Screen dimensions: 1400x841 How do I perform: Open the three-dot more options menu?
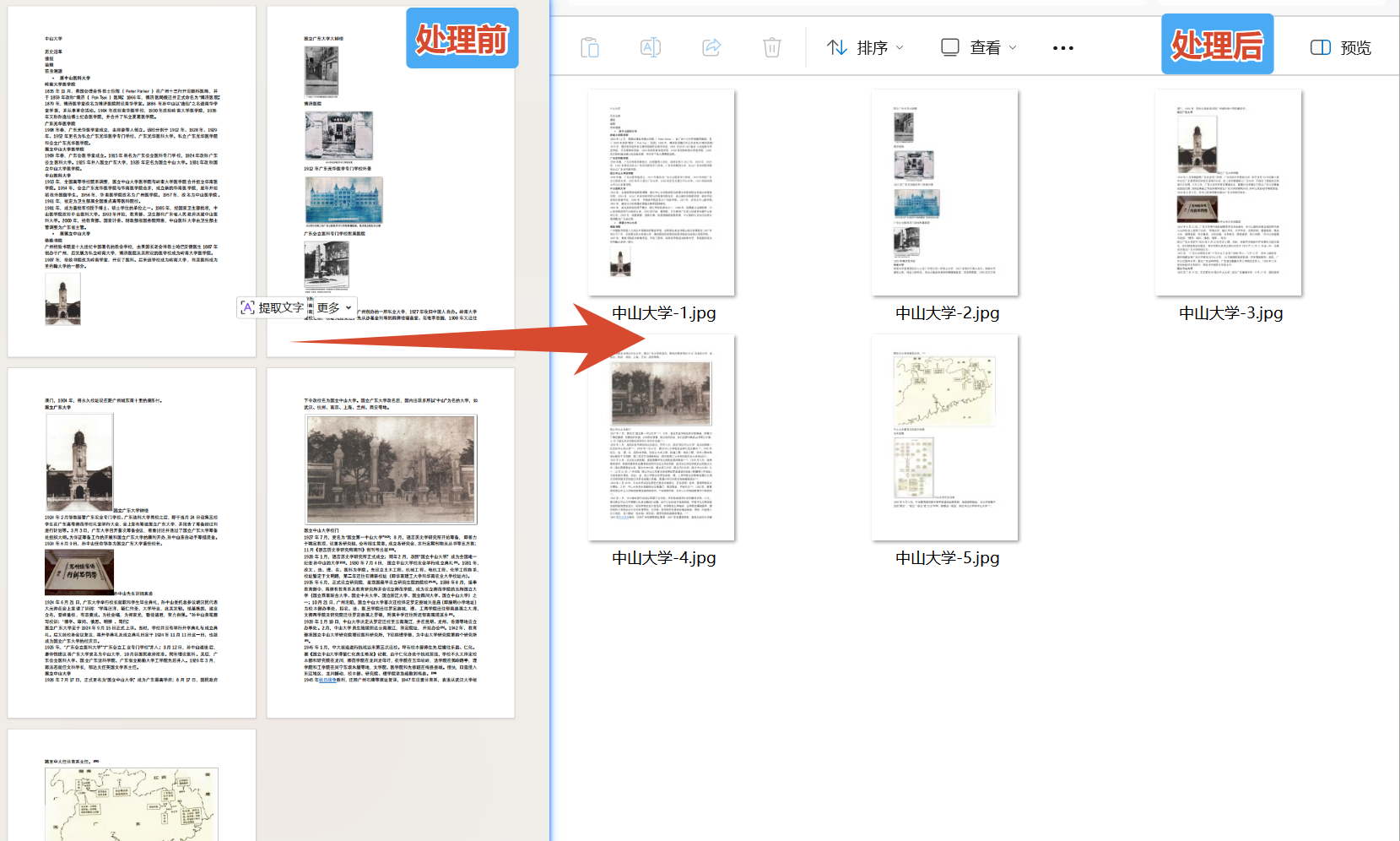(x=1063, y=48)
